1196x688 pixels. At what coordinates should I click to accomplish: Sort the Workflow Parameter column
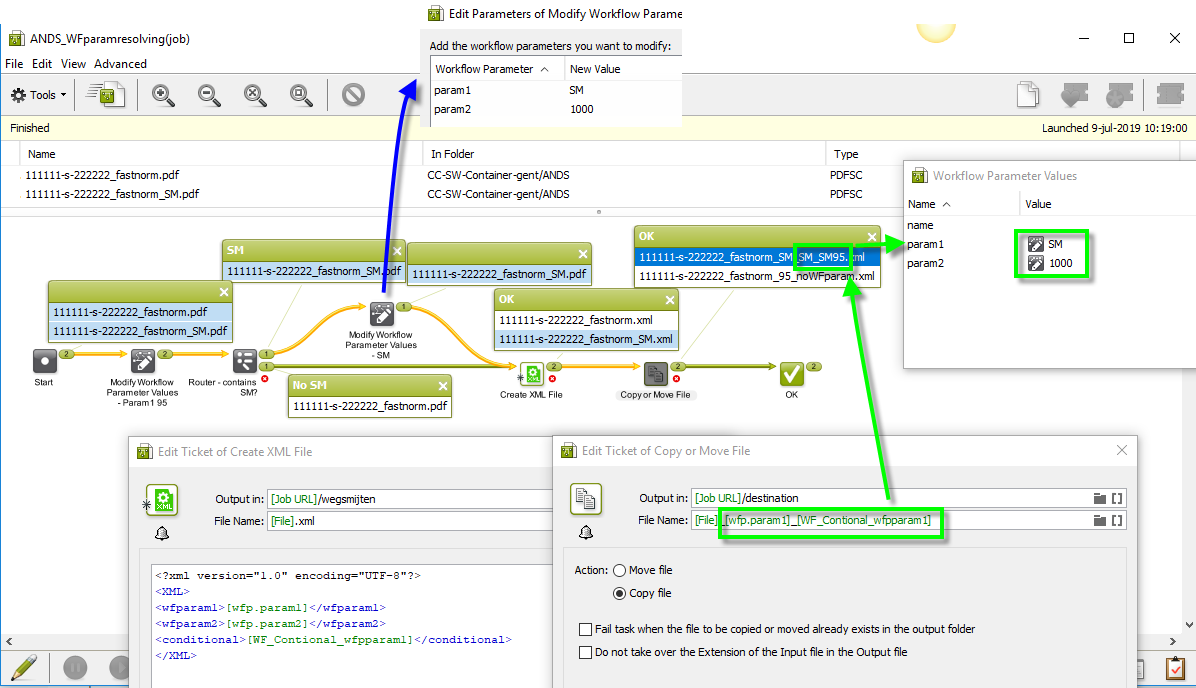tap(487, 68)
